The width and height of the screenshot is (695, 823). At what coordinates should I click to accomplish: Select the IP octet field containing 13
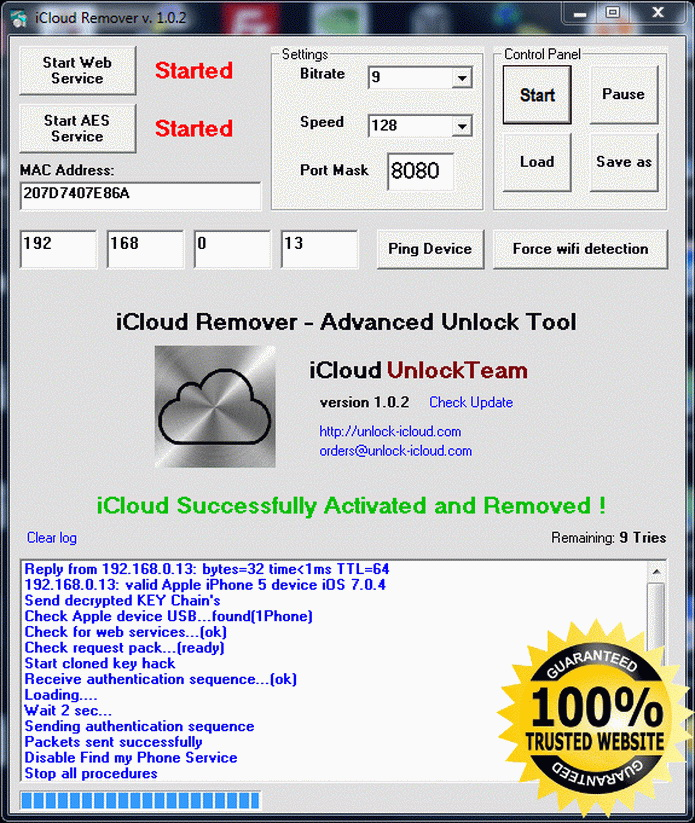pos(320,249)
